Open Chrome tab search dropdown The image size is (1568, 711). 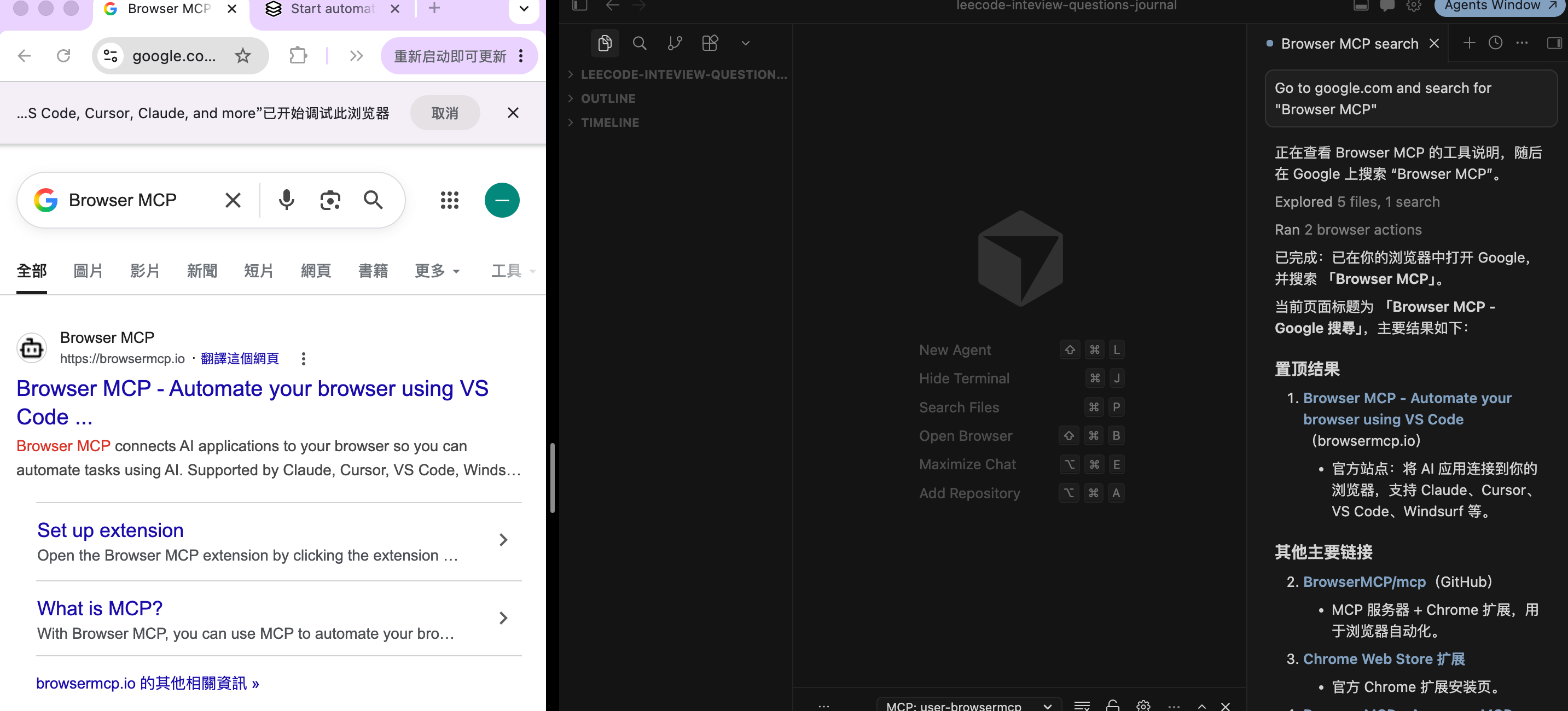click(x=524, y=9)
